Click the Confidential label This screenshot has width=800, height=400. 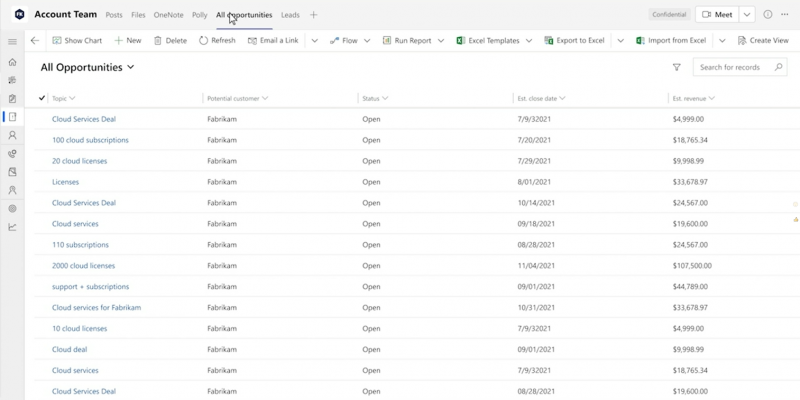[x=669, y=14]
